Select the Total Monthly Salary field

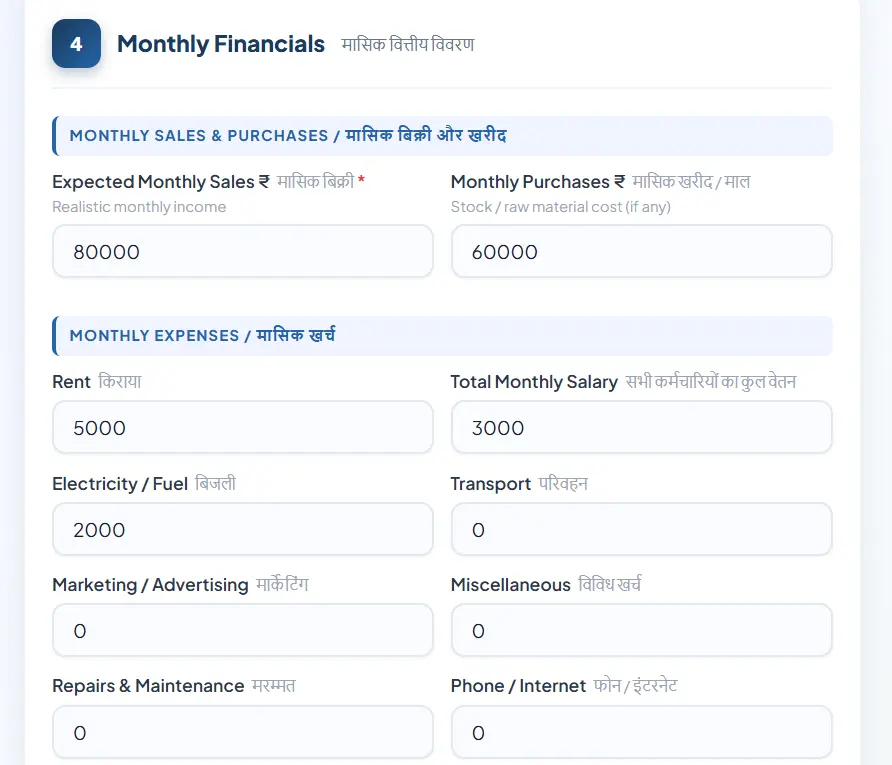(x=642, y=427)
